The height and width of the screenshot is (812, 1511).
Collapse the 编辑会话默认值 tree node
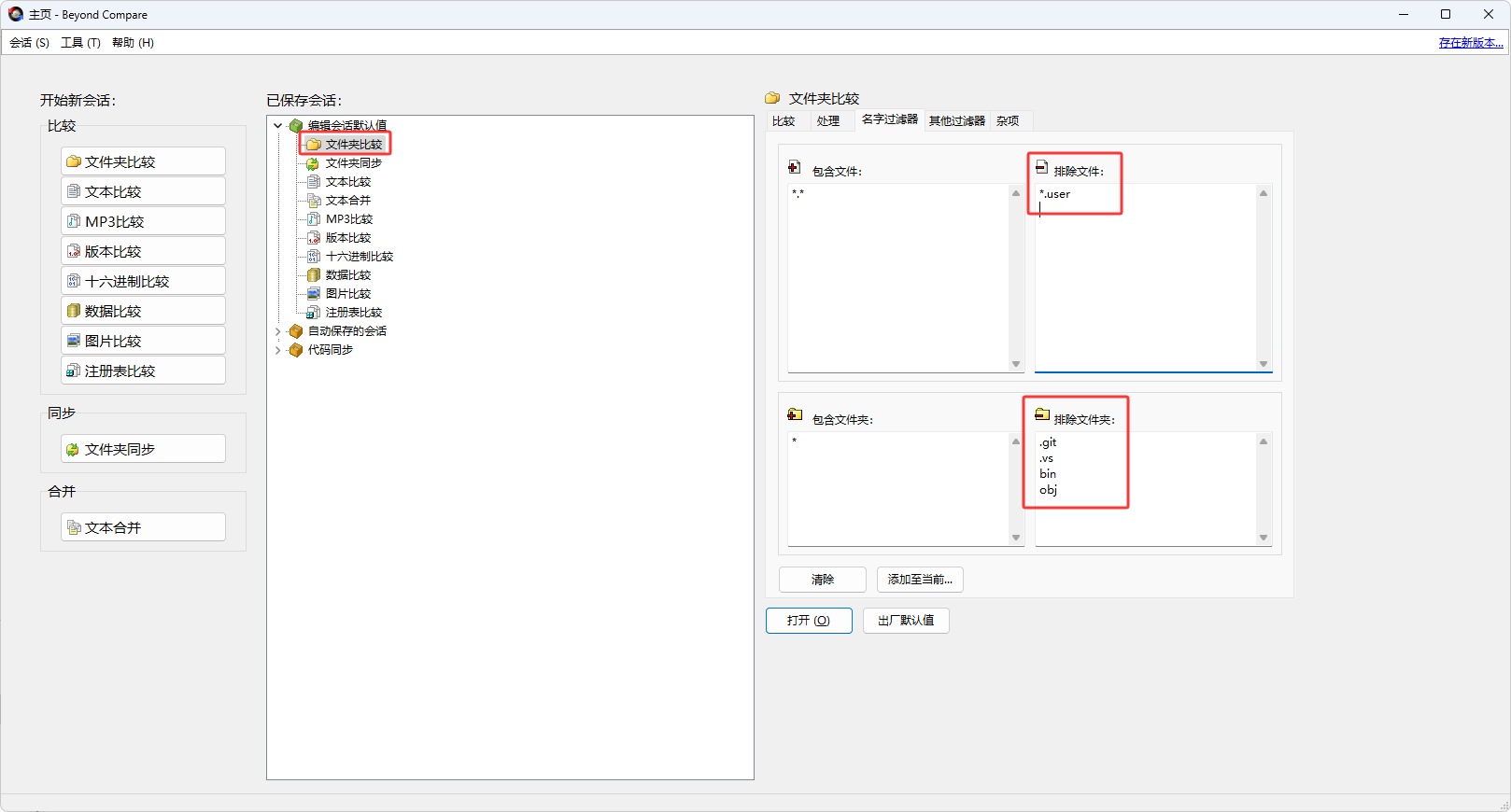tap(277, 125)
